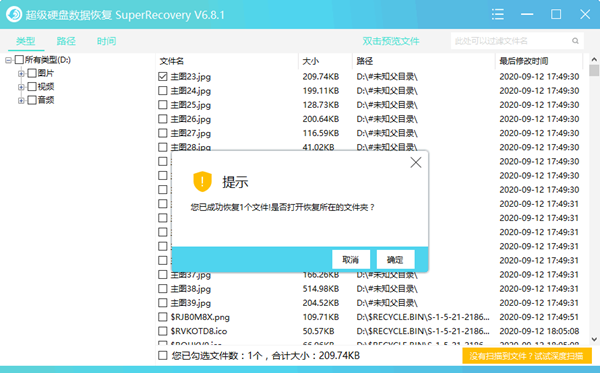Screen dimensions: 600x373
Task: Close the 提示 dialog with X
Action: click(416, 163)
